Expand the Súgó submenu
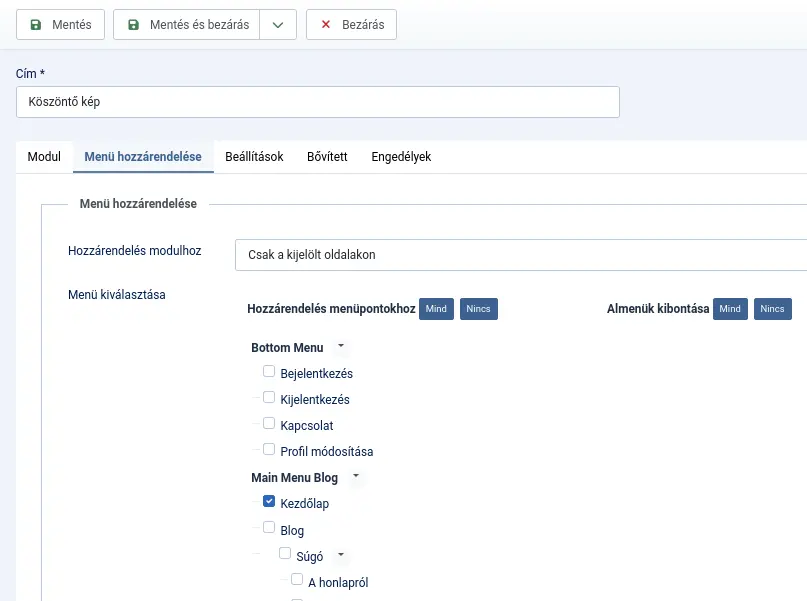Screen dimensions: 807x601 pos(339,553)
